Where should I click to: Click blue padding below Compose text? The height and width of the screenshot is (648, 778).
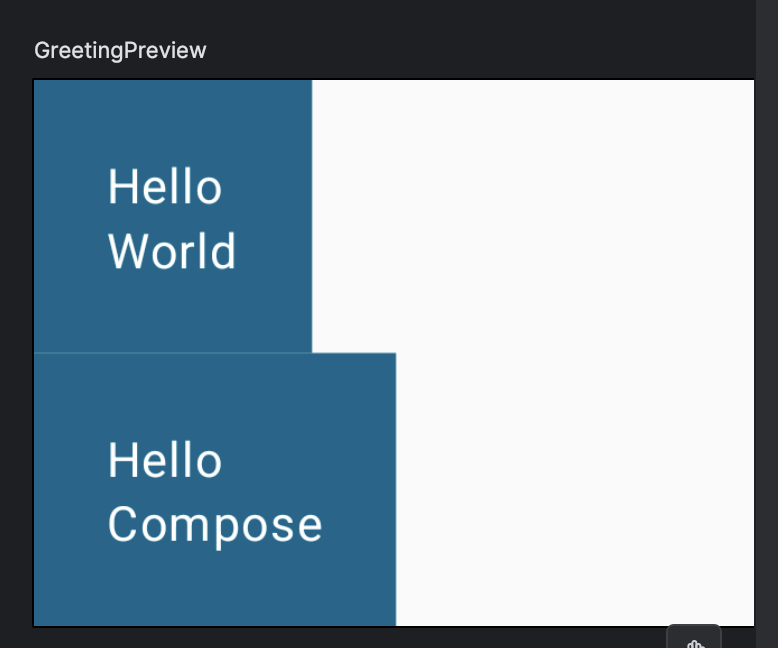coord(215,588)
